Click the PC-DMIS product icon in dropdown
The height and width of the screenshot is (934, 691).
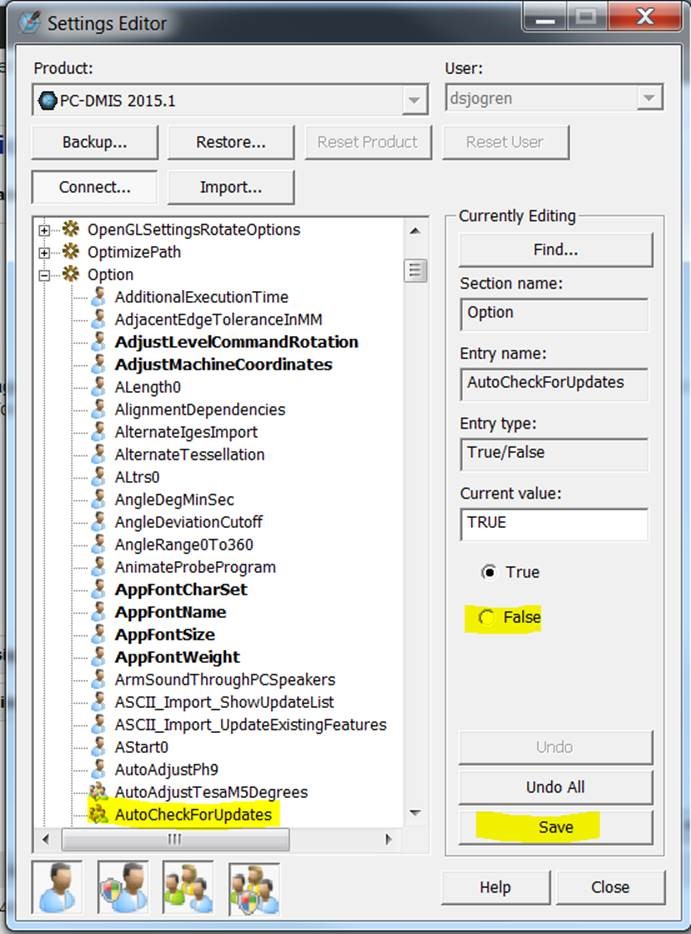(47, 100)
